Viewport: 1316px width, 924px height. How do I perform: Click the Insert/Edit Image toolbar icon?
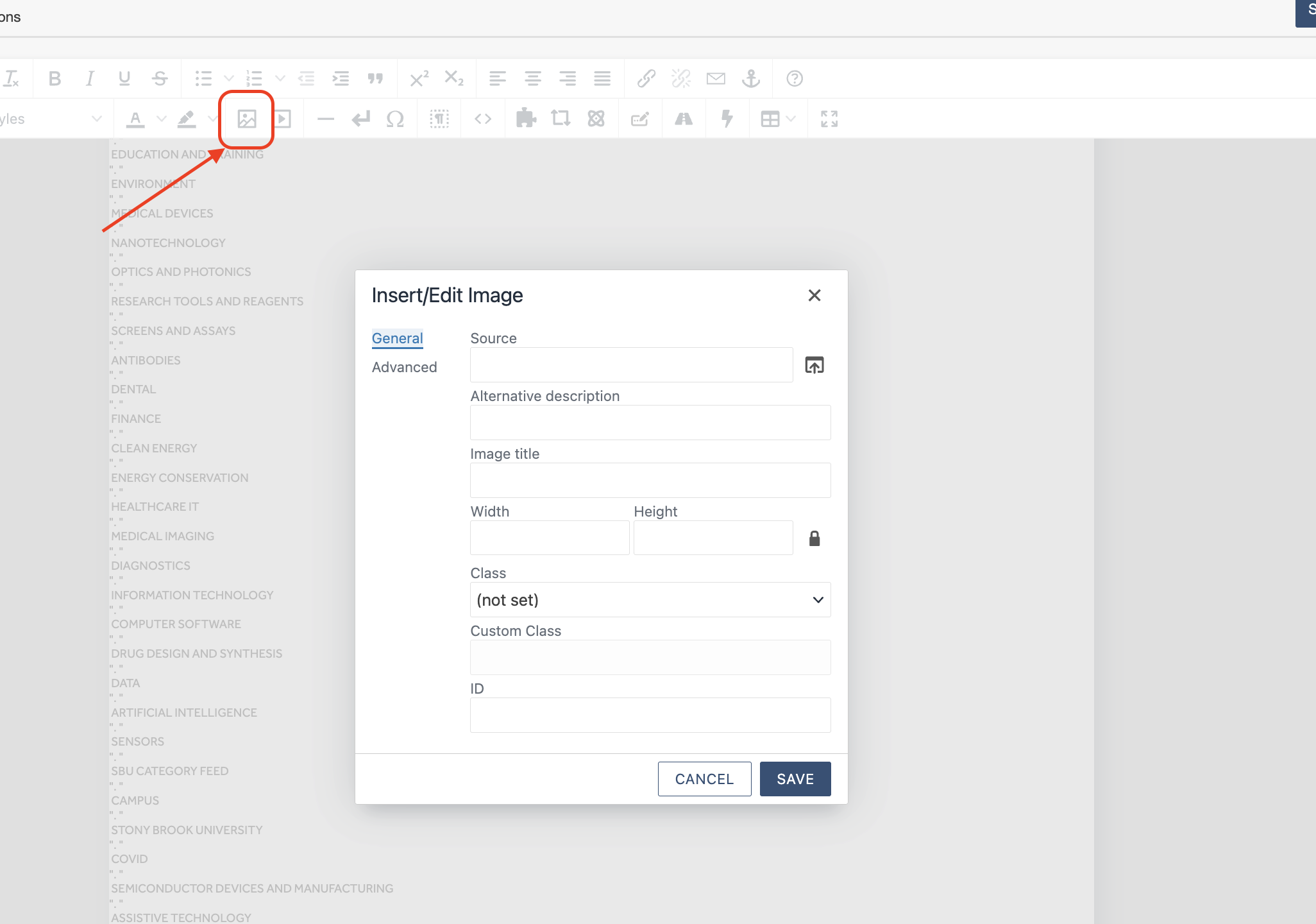[247, 119]
